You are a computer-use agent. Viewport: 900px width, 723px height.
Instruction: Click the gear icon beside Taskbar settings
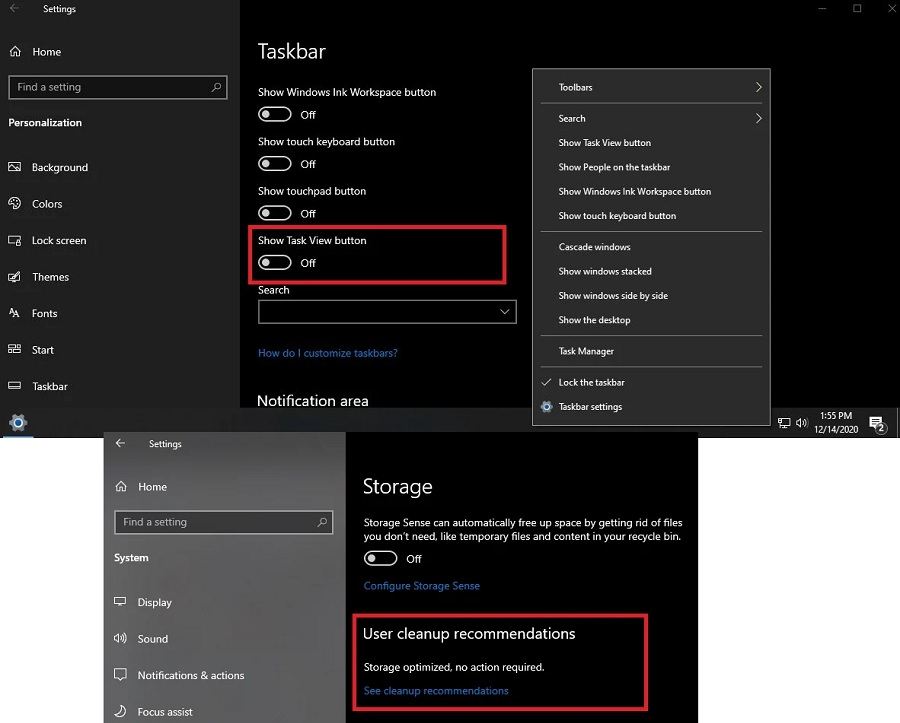546,407
